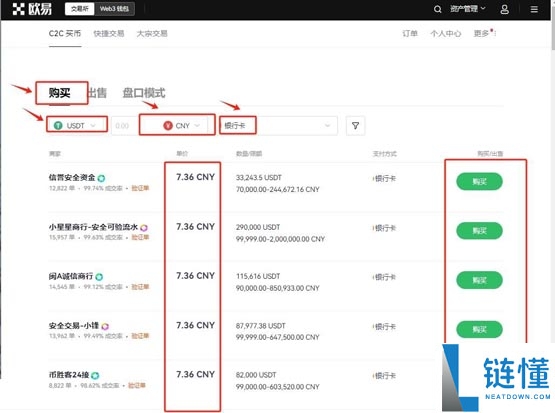Click badge icon beside 小星星商行-安全可验流水
Image resolution: width=555 pixels, height=413 pixels.
pyautogui.click(x=144, y=228)
